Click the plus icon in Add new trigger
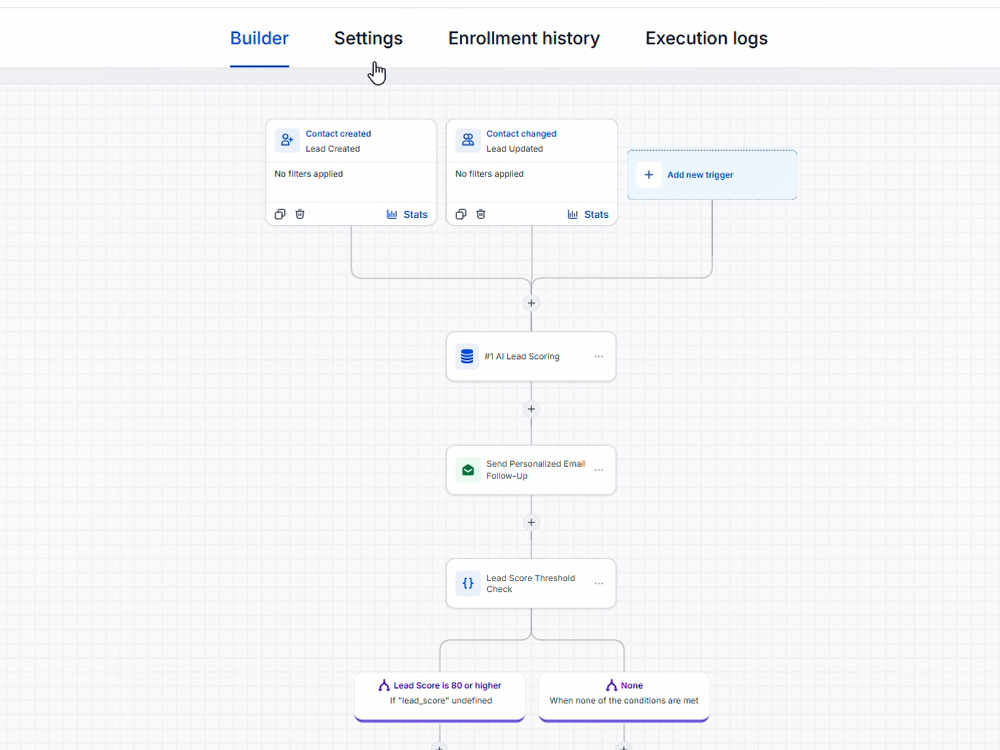The width and height of the screenshot is (1000, 750). (649, 175)
